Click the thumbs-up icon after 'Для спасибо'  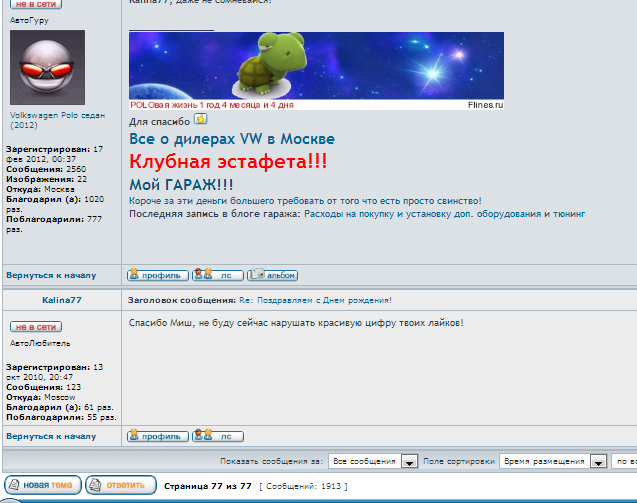click(x=200, y=119)
